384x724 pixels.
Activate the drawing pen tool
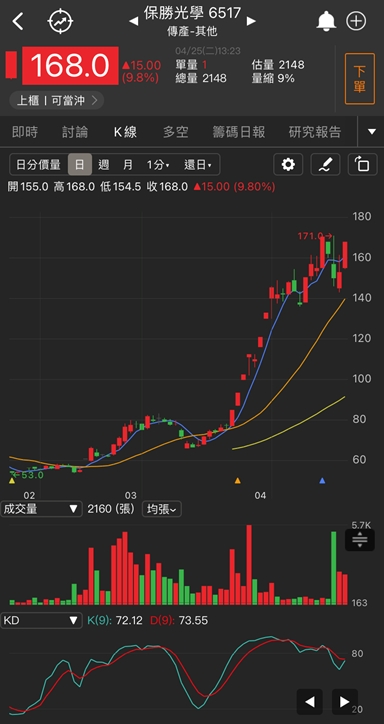(x=325, y=164)
